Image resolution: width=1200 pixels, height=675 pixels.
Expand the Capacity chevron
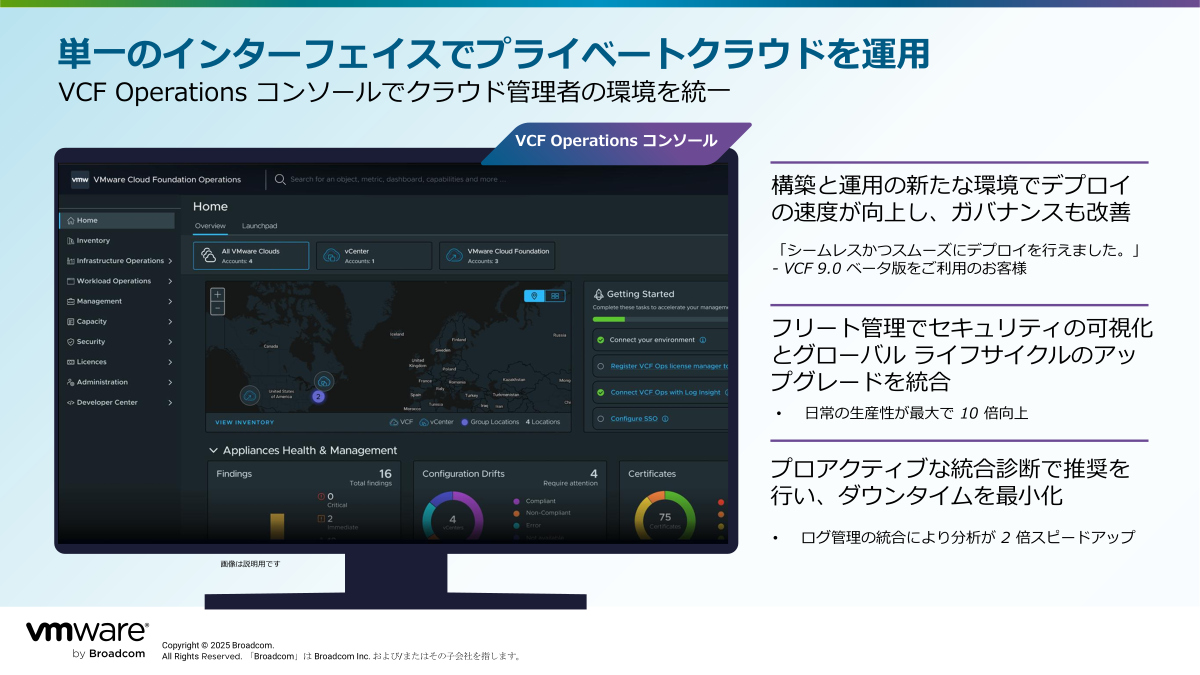[170, 321]
